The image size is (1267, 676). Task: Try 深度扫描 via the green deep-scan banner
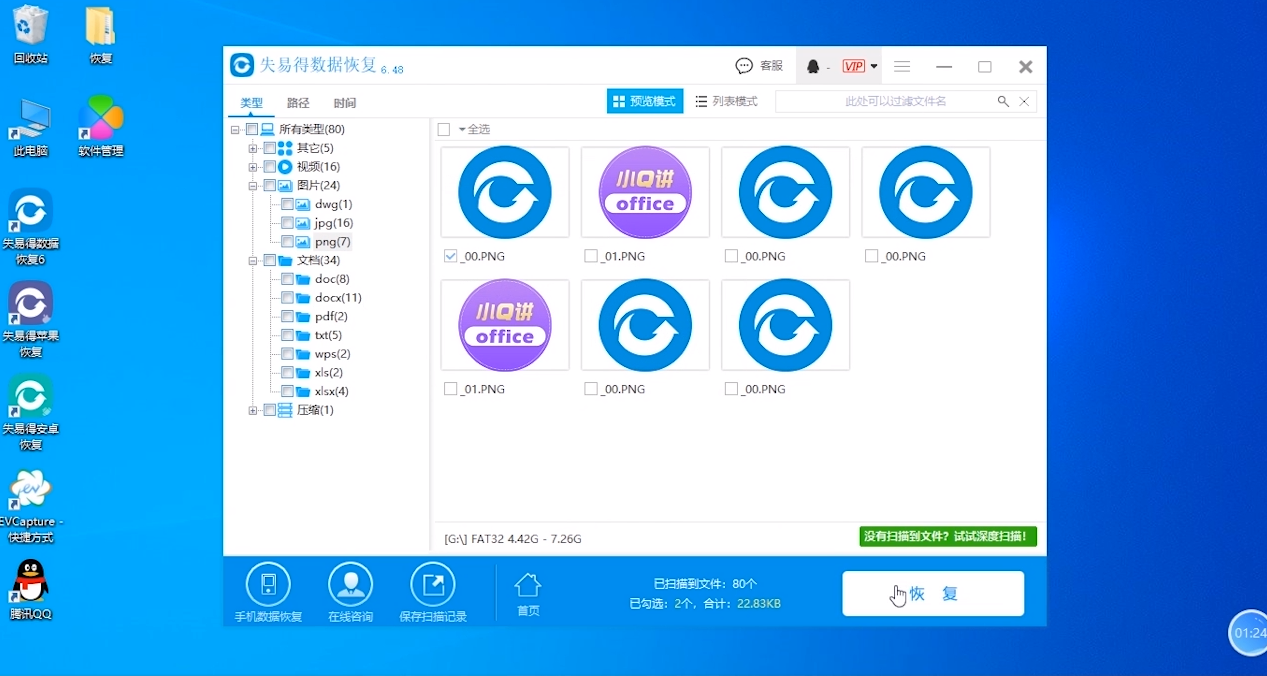pos(947,536)
